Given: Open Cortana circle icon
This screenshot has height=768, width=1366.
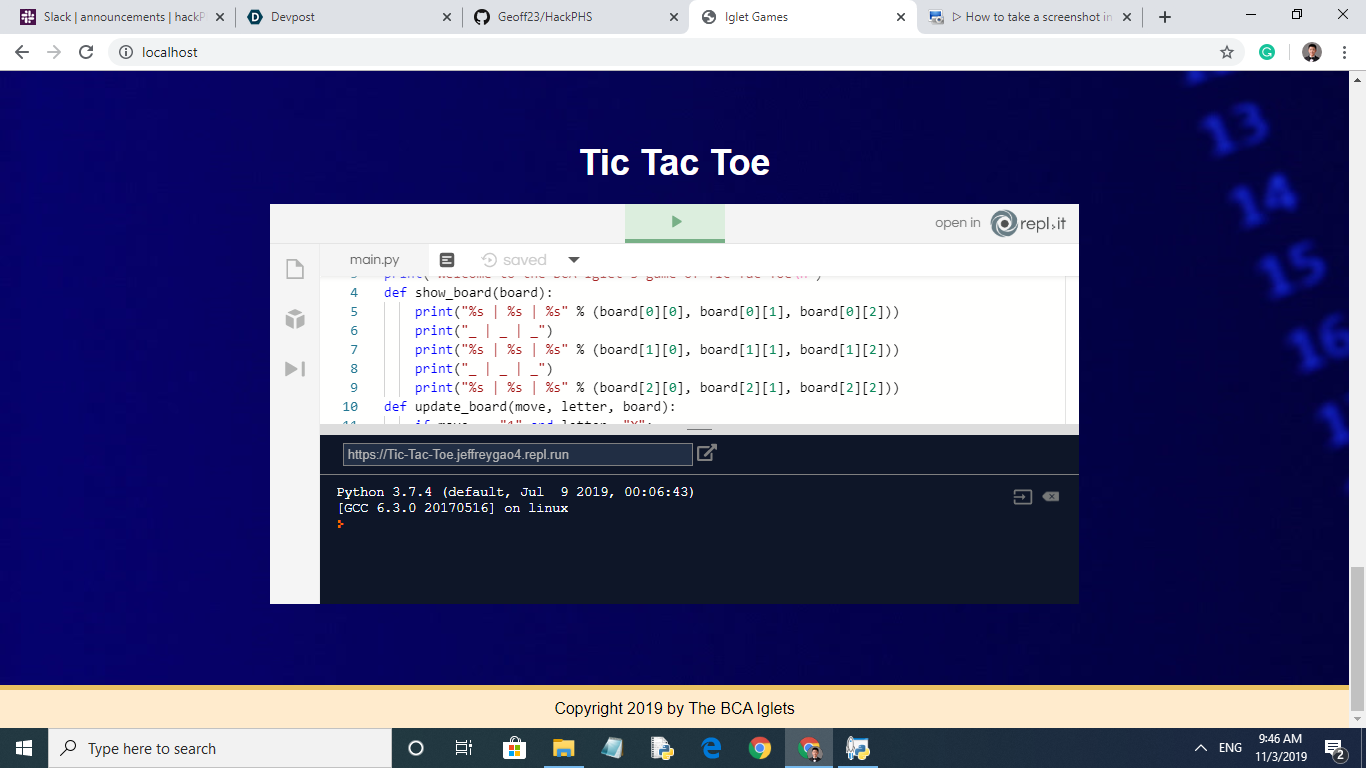Looking at the screenshot, I should pyautogui.click(x=416, y=748).
